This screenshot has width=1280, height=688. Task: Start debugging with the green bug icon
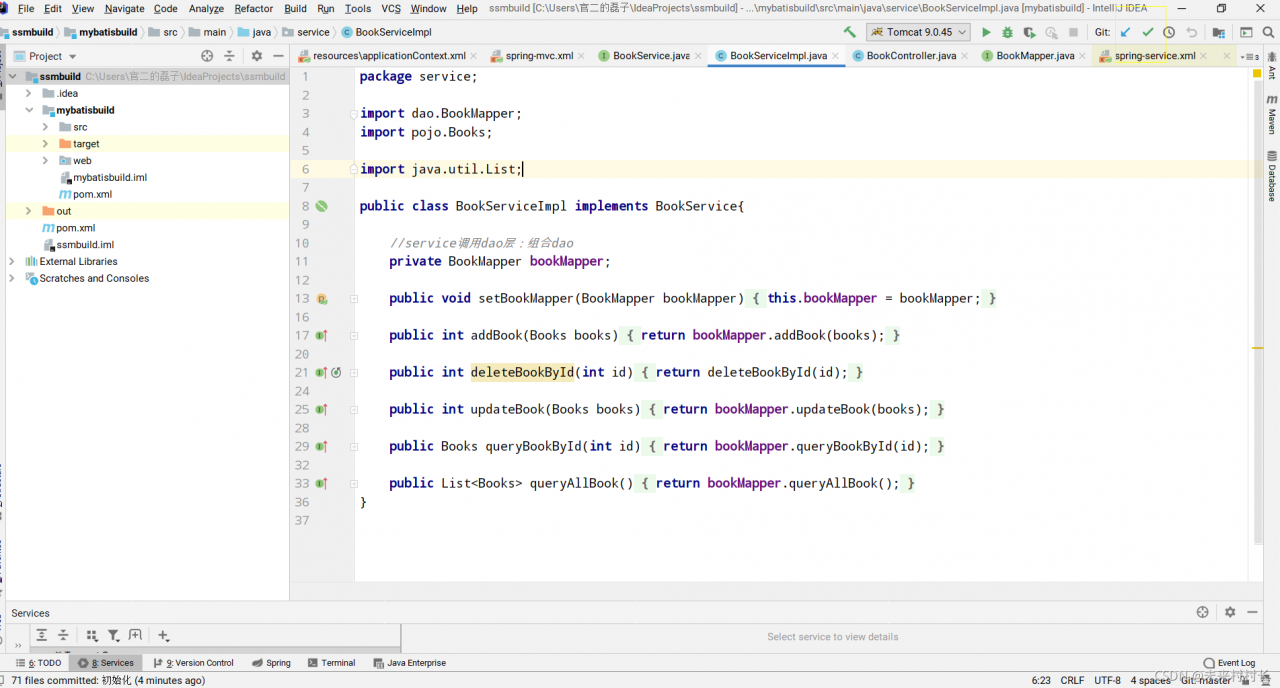pos(1007,32)
